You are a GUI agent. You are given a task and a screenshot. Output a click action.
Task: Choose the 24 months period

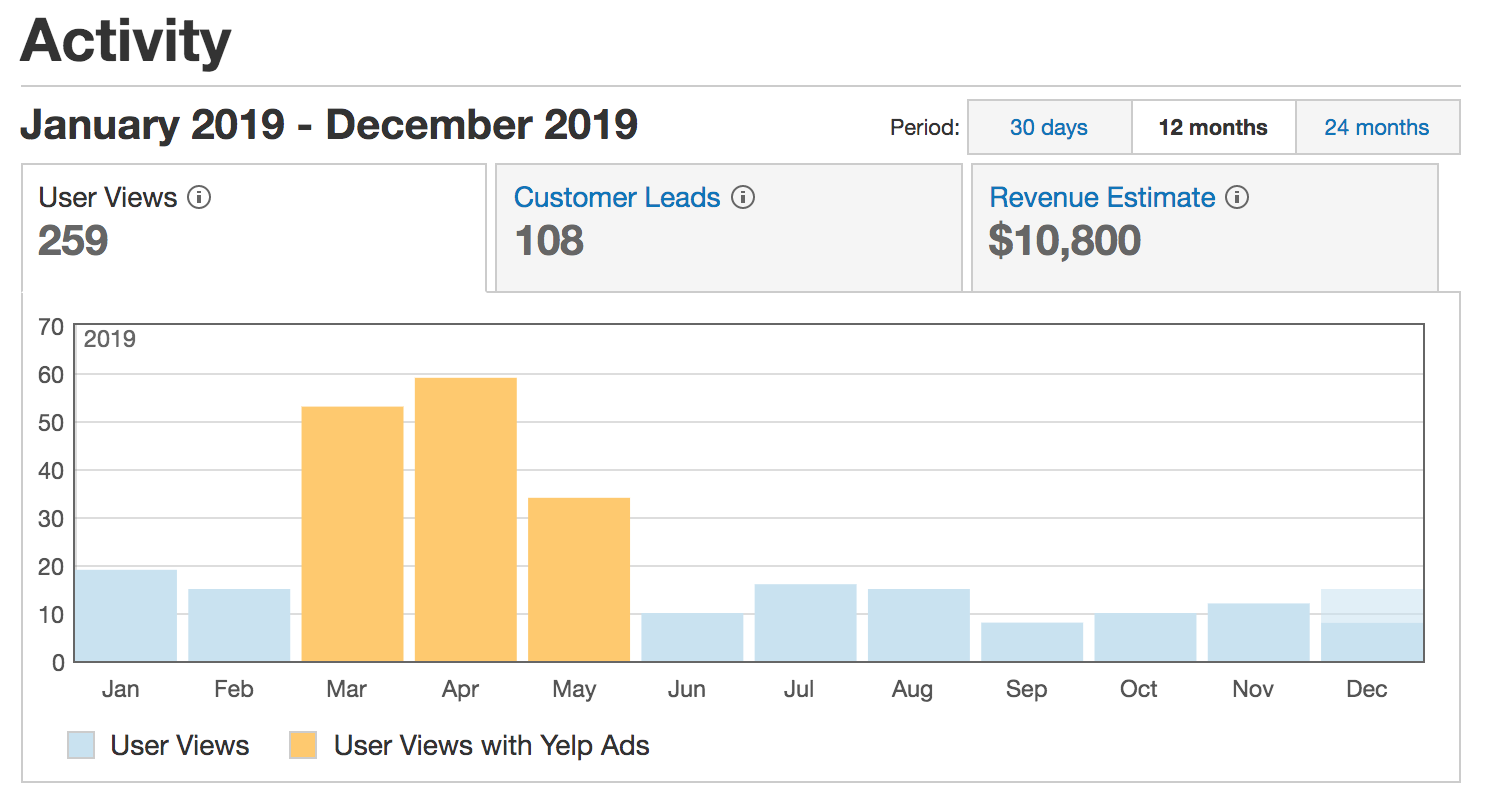pyautogui.click(x=1376, y=128)
